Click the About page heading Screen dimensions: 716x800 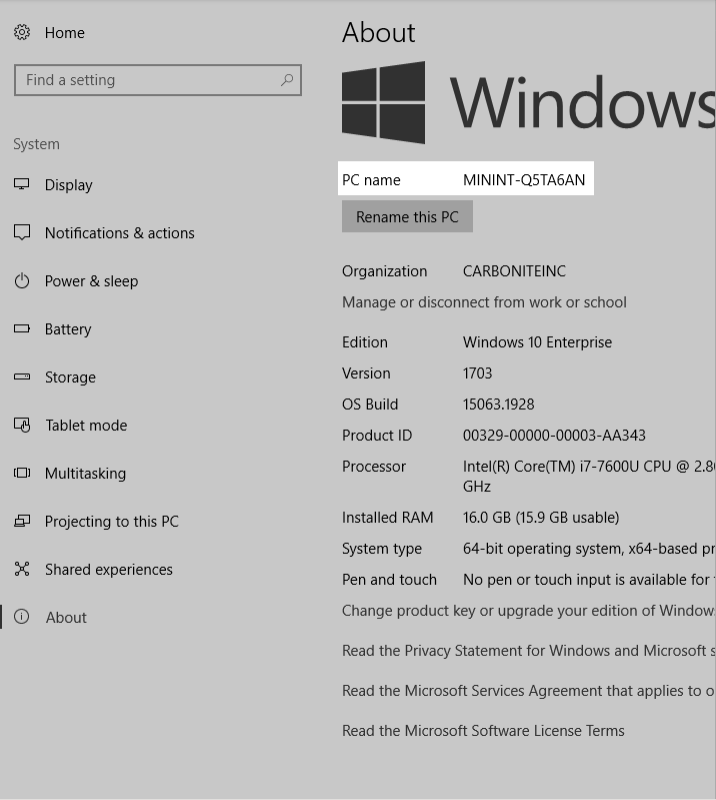tap(379, 32)
